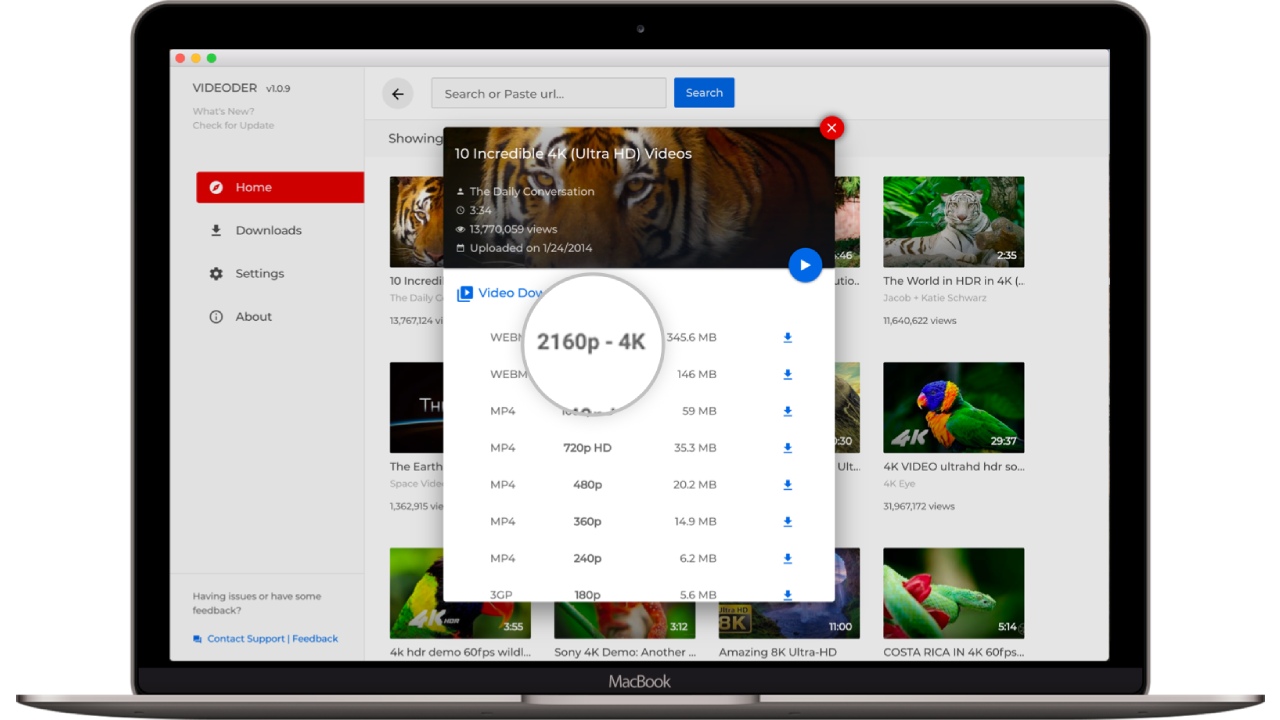Click COSTA RICA IN 4K 60fps title
The width and height of the screenshot is (1280, 720).
tap(953, 652)
